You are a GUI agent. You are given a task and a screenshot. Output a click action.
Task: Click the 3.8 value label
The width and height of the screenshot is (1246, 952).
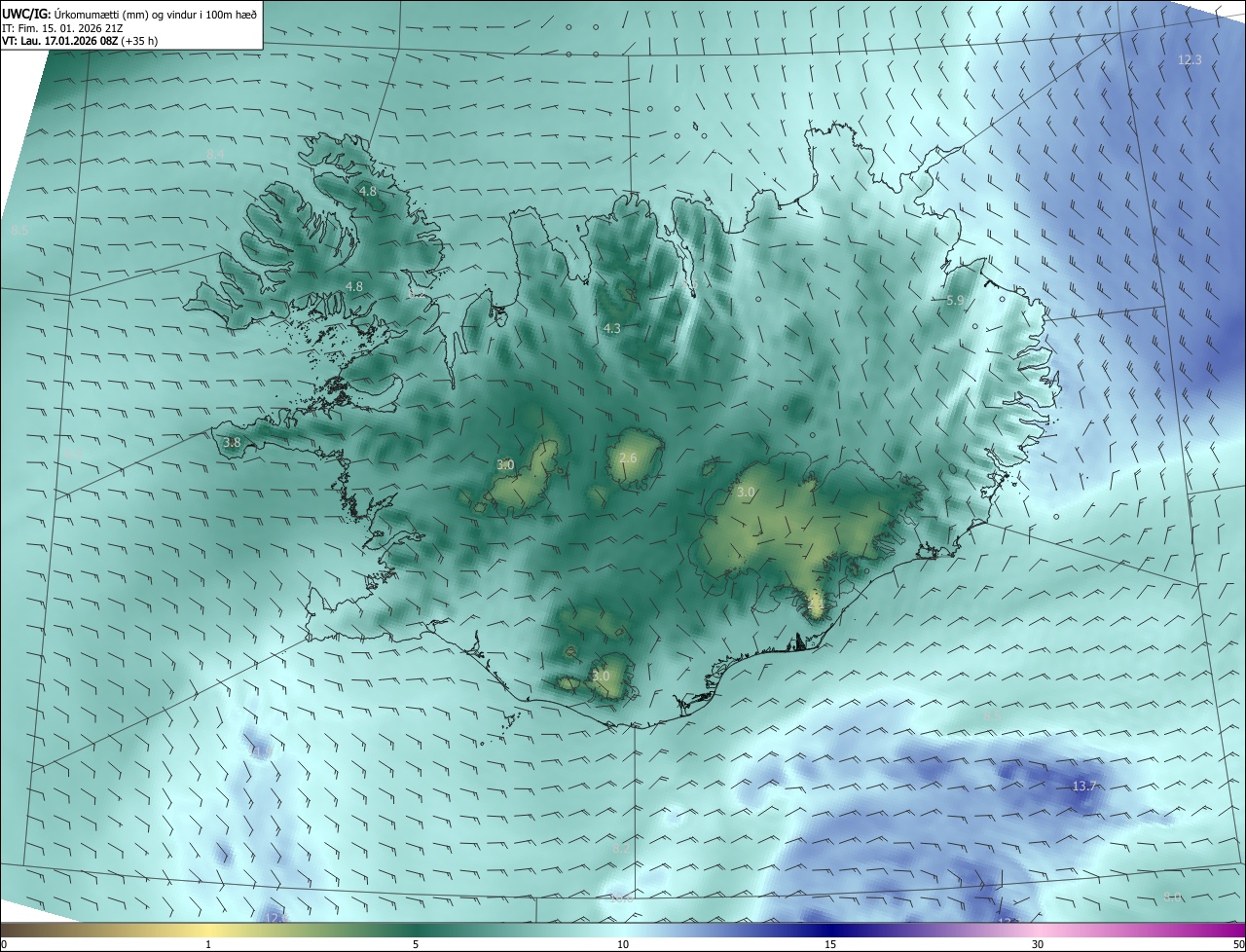pos(232,442)
